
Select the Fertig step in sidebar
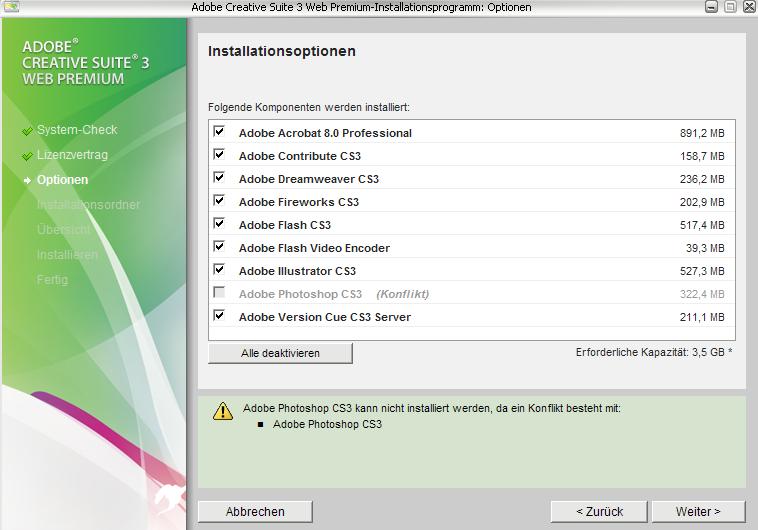[x=52, y=280]
